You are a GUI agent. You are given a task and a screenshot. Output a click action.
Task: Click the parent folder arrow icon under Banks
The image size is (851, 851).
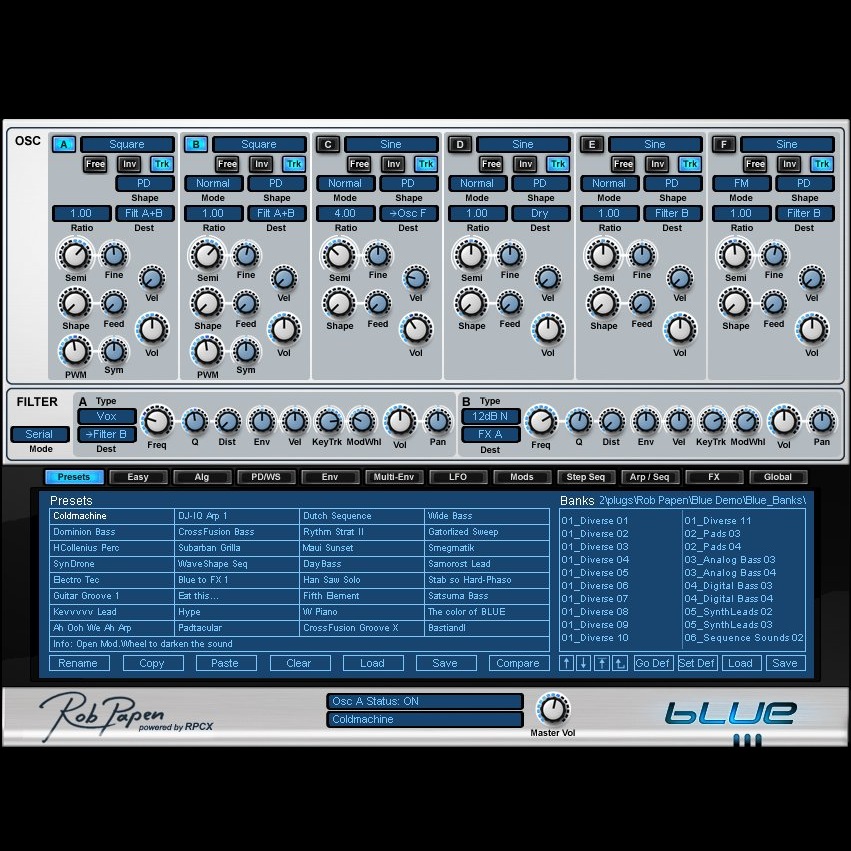pos(620,663)
